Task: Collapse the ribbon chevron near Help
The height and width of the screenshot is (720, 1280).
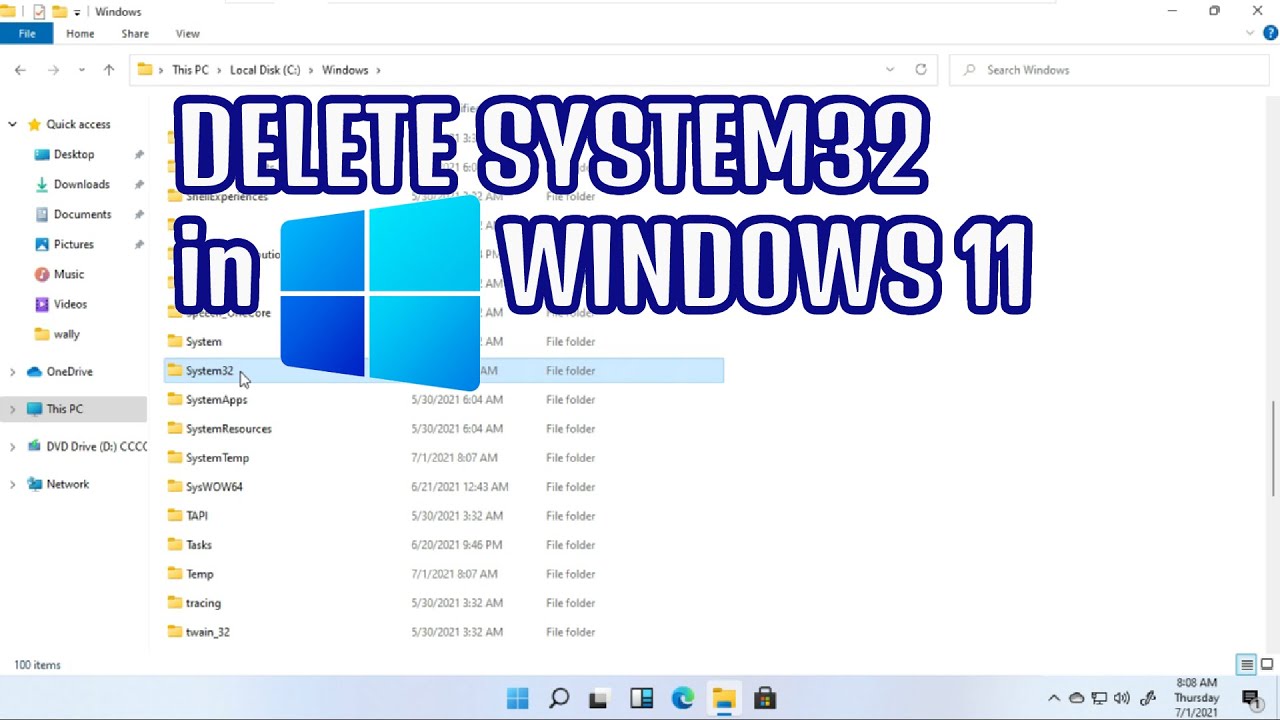Action: 1250,33
